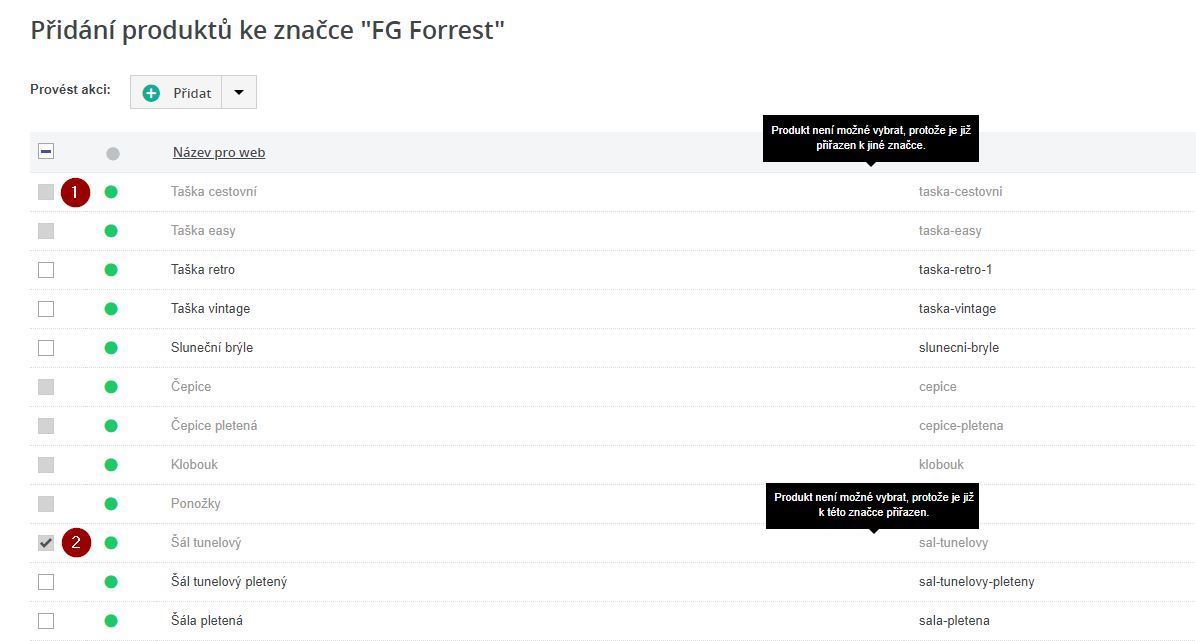The image size is (1196, 641).
Task: Open the Přidat action dropdown arrow
Action: click(x=239, y=93)
